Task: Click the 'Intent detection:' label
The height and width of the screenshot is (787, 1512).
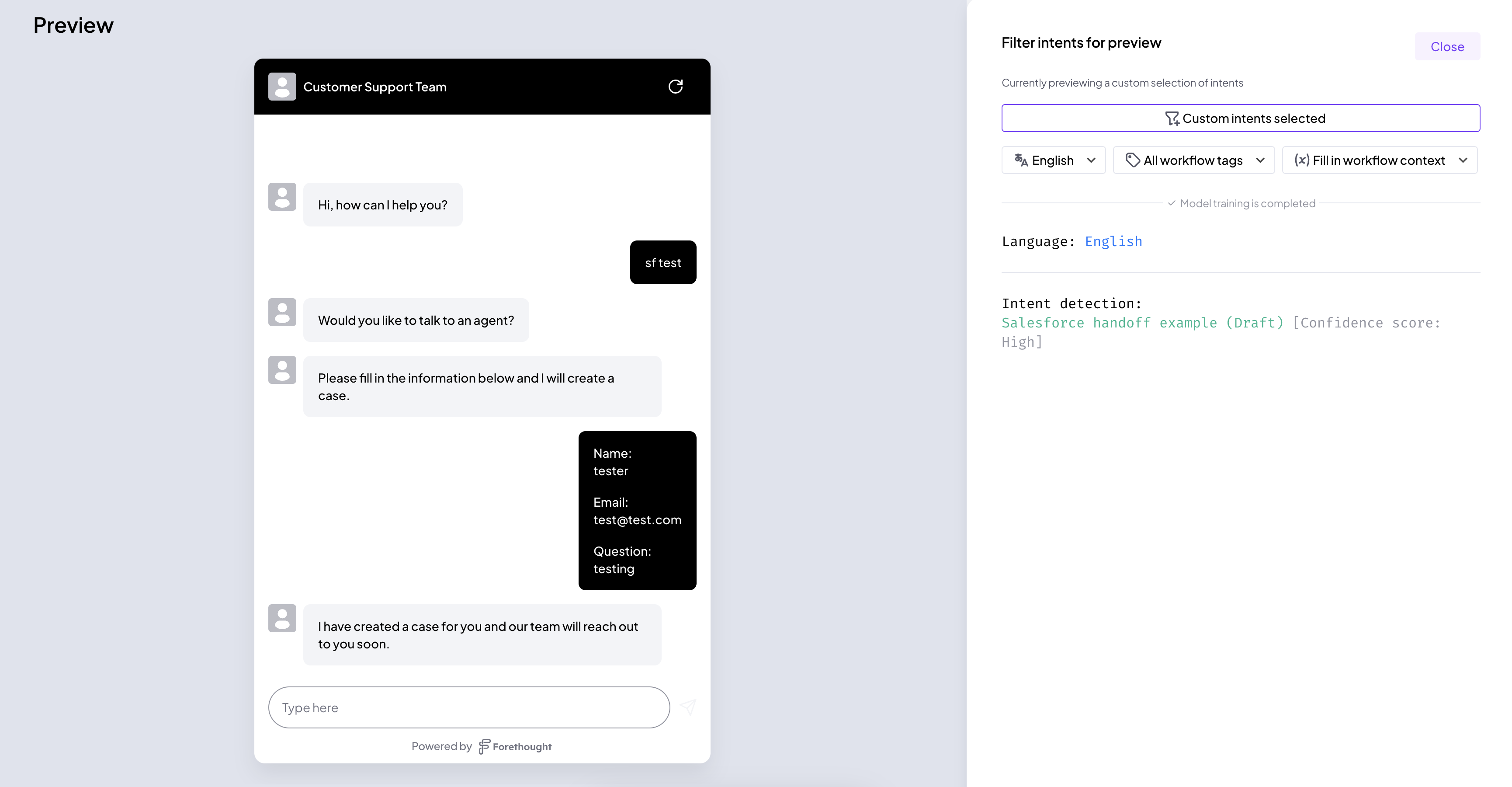Action: (x=1072, y=303)
